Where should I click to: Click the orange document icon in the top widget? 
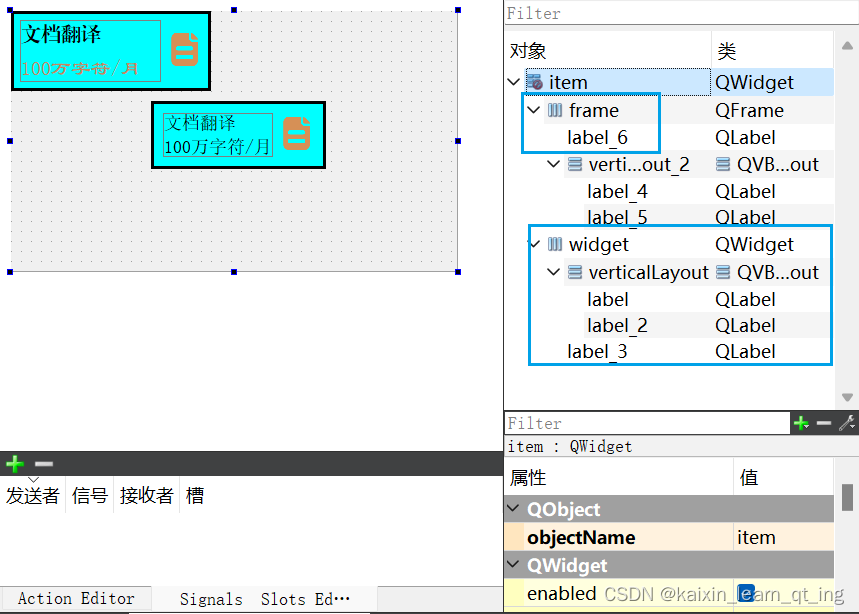pos(184,49)
